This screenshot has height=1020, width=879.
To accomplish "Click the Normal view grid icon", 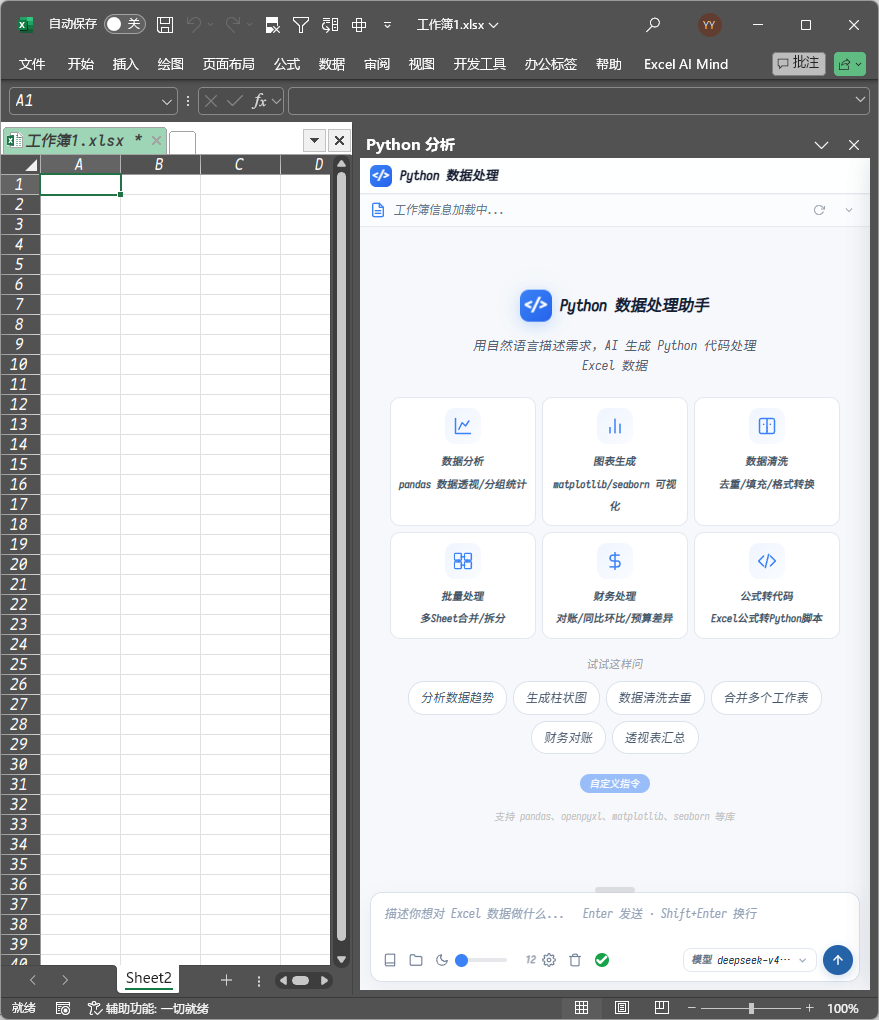I will coord(582,1008).
